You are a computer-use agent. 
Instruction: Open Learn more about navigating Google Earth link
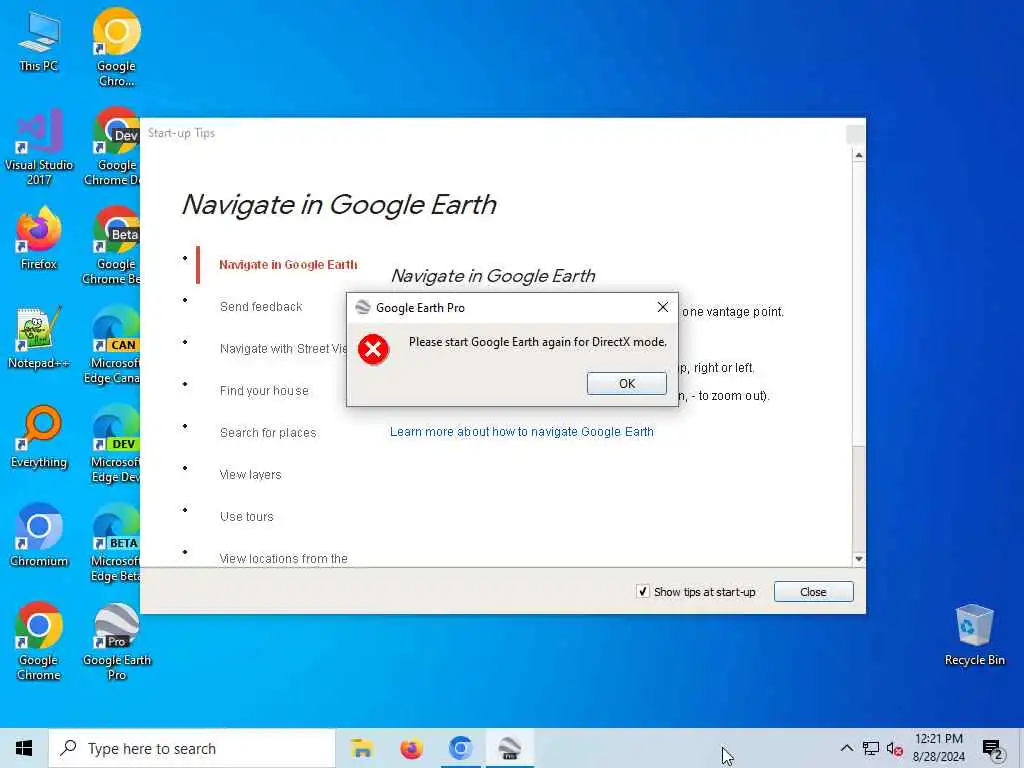point(521,432)
